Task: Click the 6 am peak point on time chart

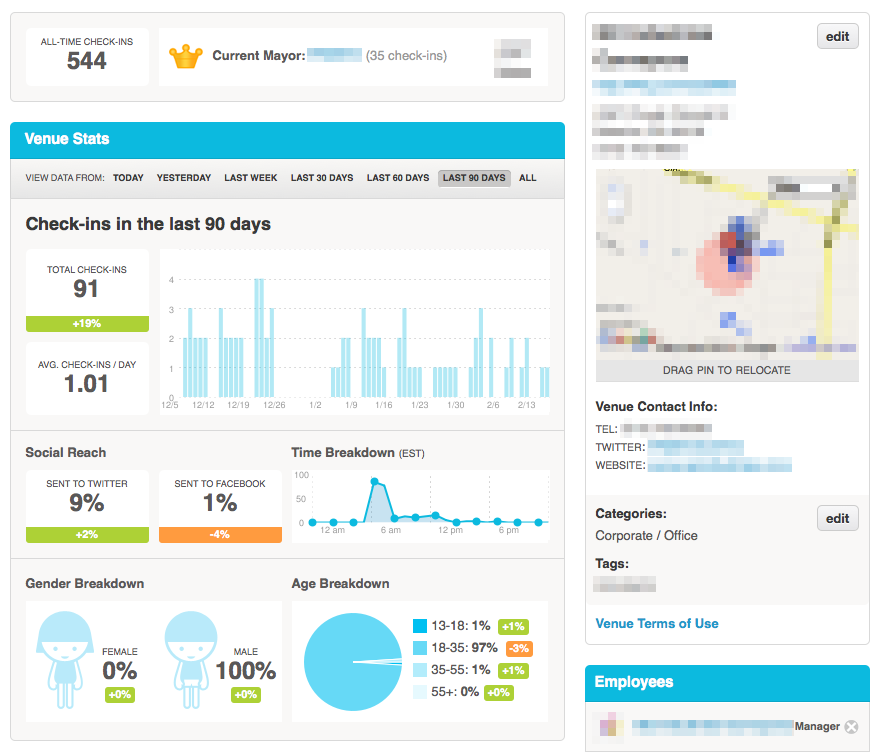Action: coord(375,482)
